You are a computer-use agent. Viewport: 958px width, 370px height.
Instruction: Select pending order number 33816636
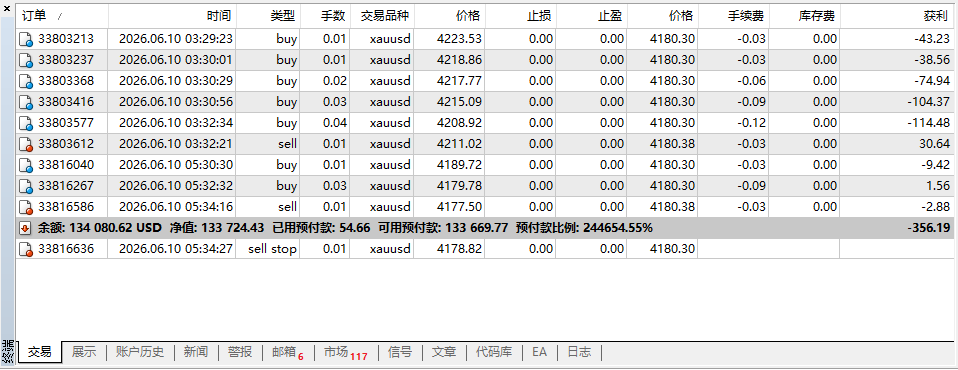tap(66, 249)
